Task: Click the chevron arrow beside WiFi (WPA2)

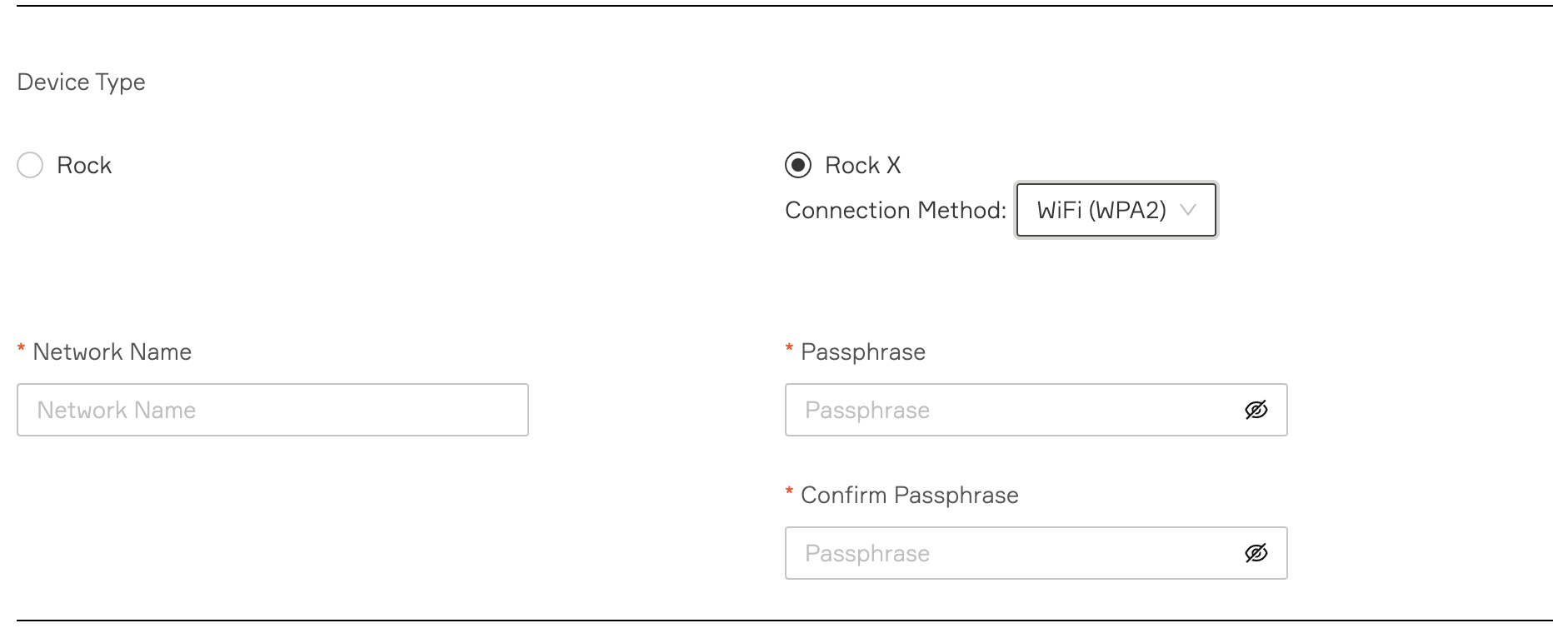Action: tap(1189, 210)
